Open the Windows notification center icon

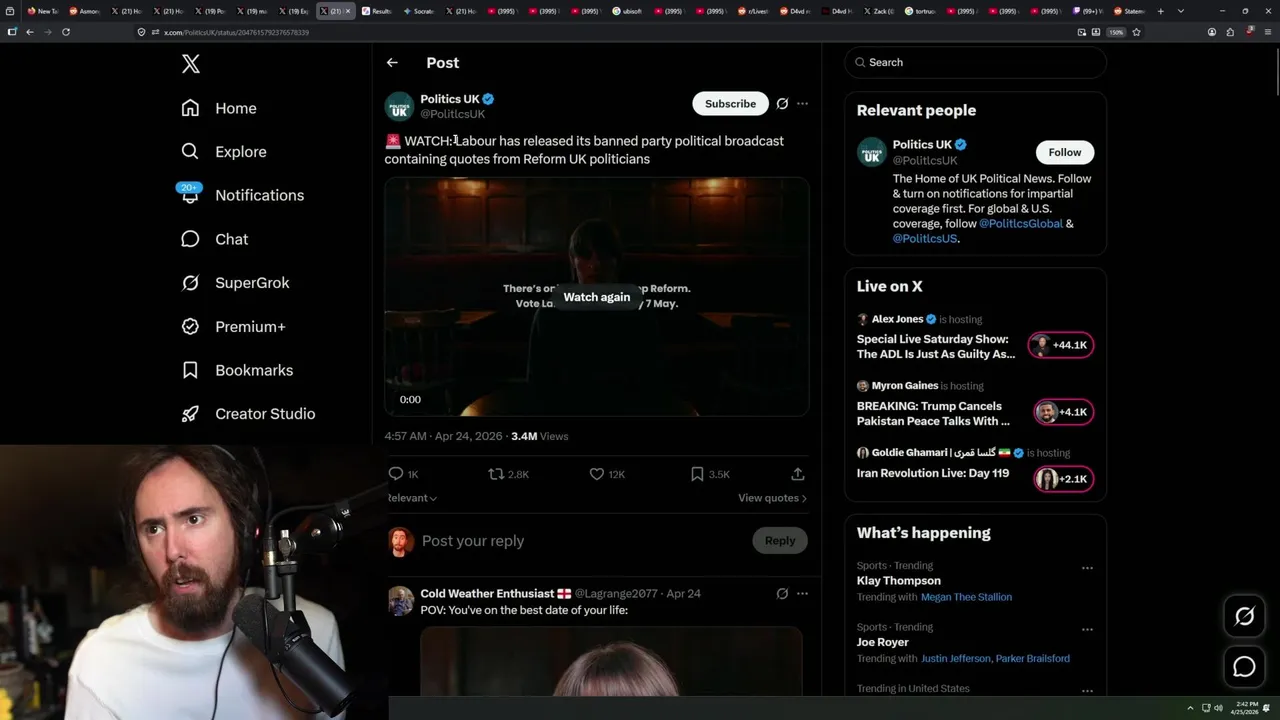pyautogui.click(x=1267, y=708)
